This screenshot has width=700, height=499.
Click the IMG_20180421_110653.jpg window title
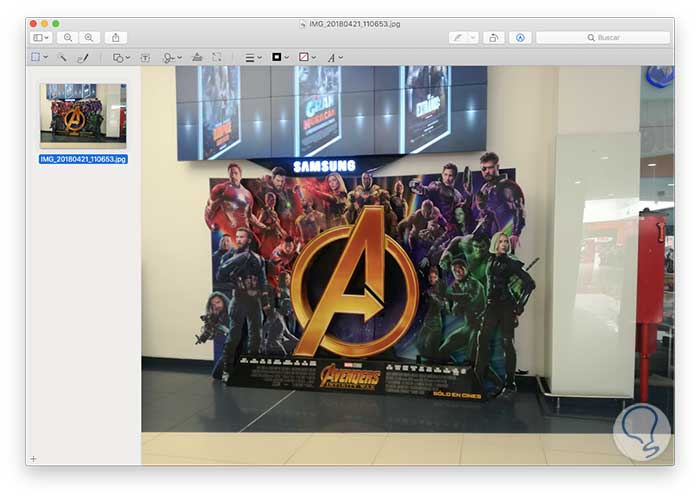(x=354, y=24)
